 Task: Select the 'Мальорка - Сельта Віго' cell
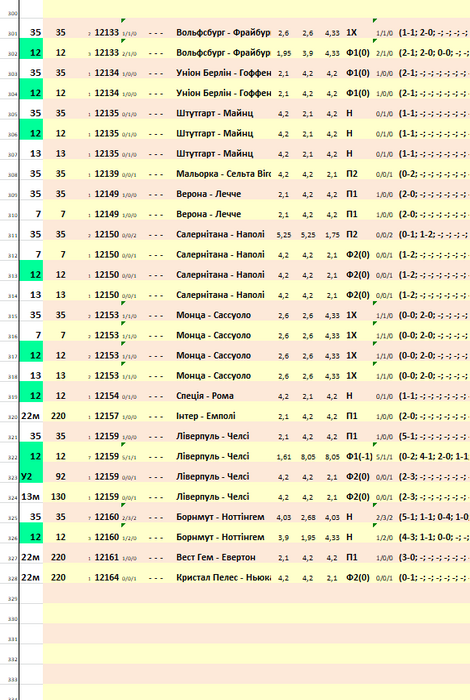click(223, 174)
